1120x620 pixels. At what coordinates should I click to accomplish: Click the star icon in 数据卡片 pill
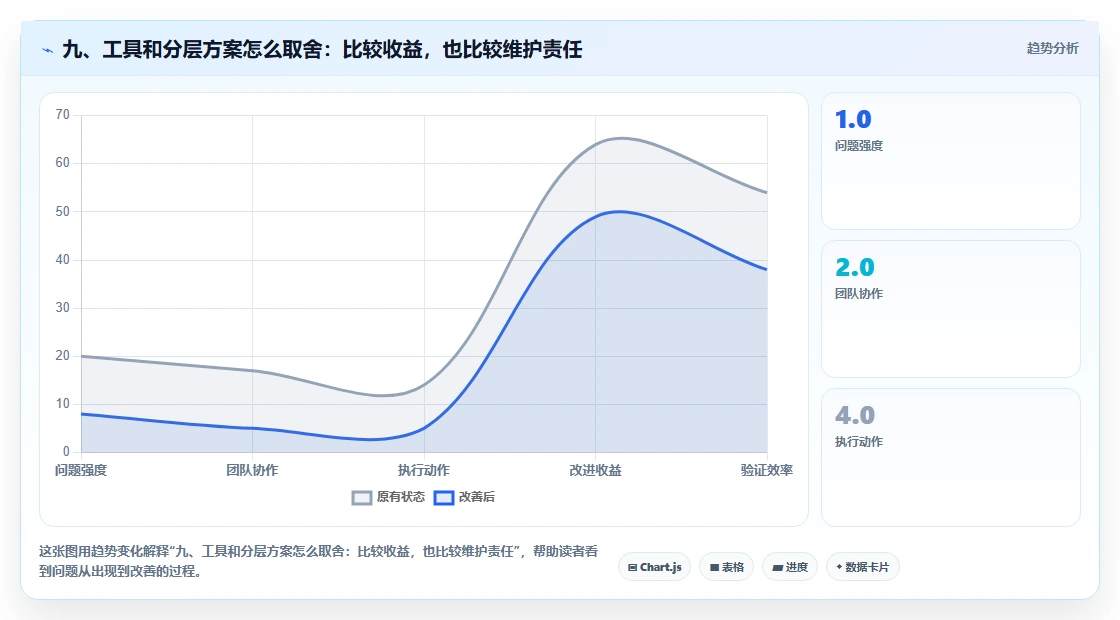coord(839,567)
